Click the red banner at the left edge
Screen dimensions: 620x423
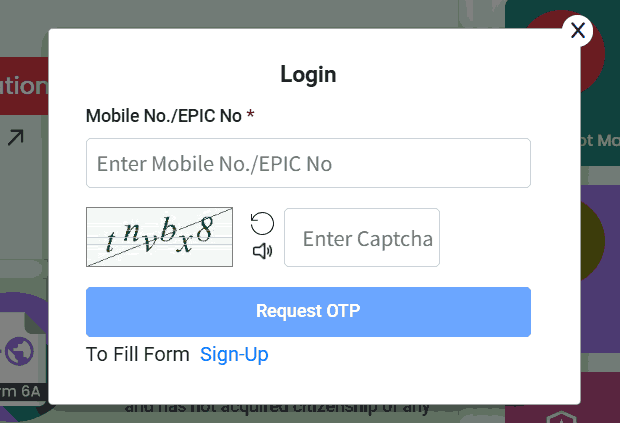tap(23, 87)
